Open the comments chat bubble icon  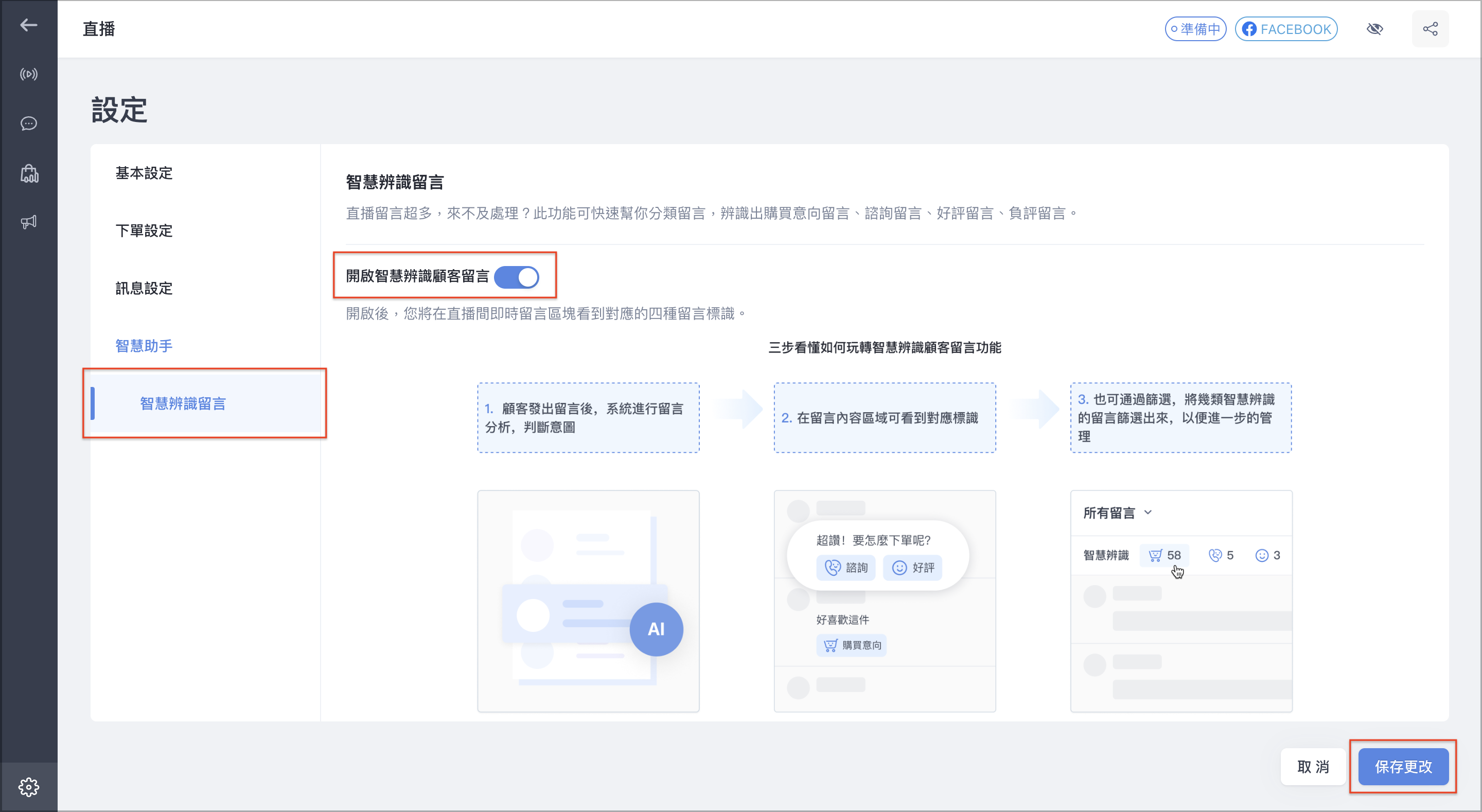[x=28, y=123]
